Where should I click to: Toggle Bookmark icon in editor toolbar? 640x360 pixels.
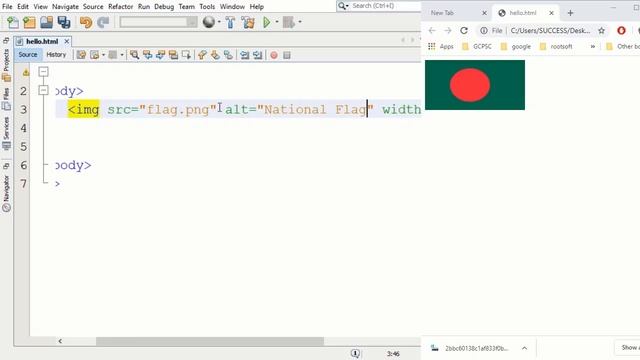[x=228, y=55]
